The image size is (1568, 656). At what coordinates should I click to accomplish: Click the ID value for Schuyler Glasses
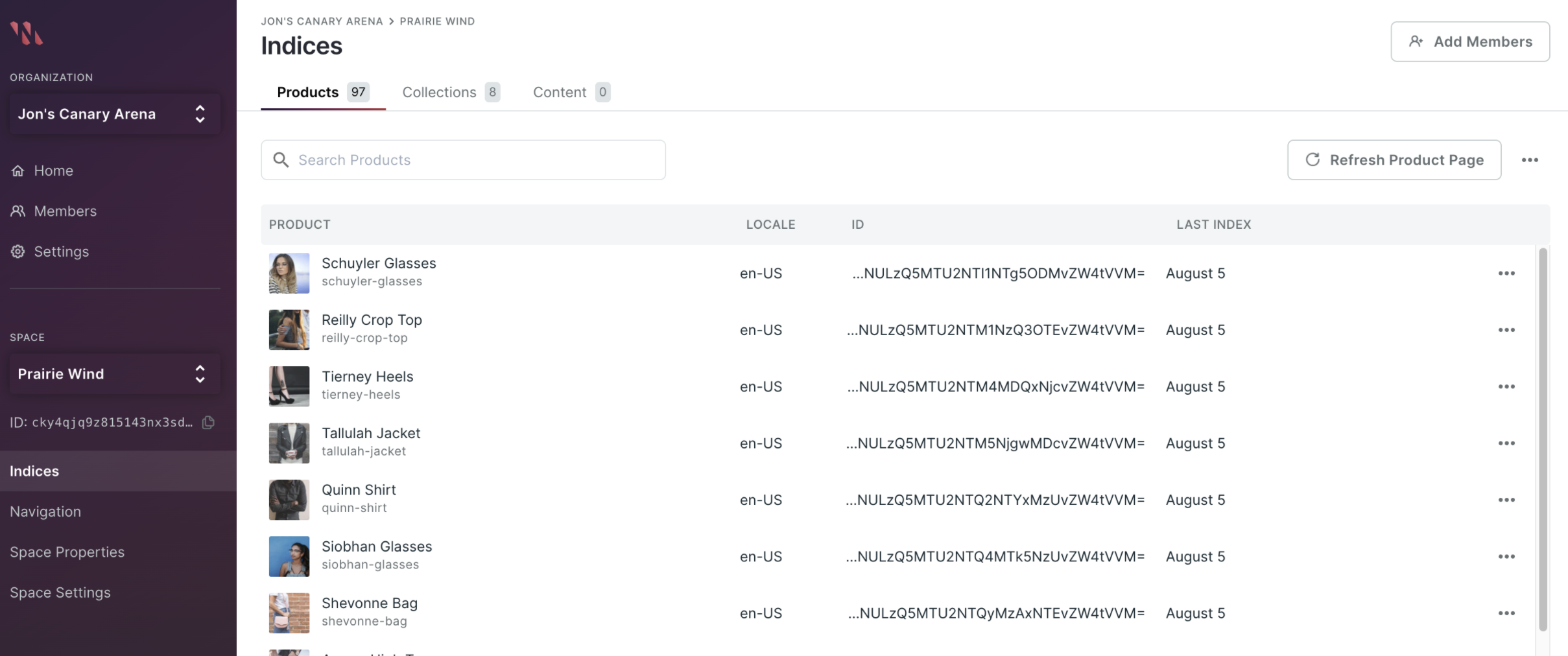[x=999, y=274]
